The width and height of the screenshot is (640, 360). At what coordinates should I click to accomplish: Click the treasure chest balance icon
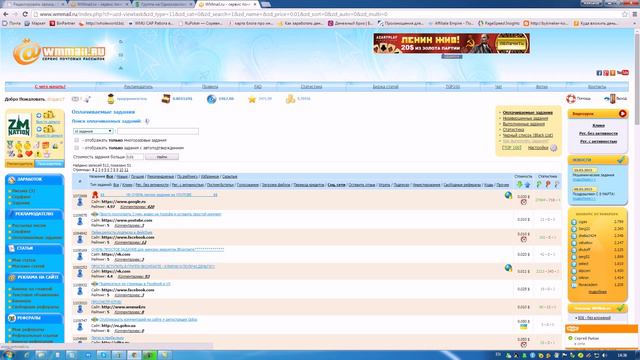(x=166, y=99)
